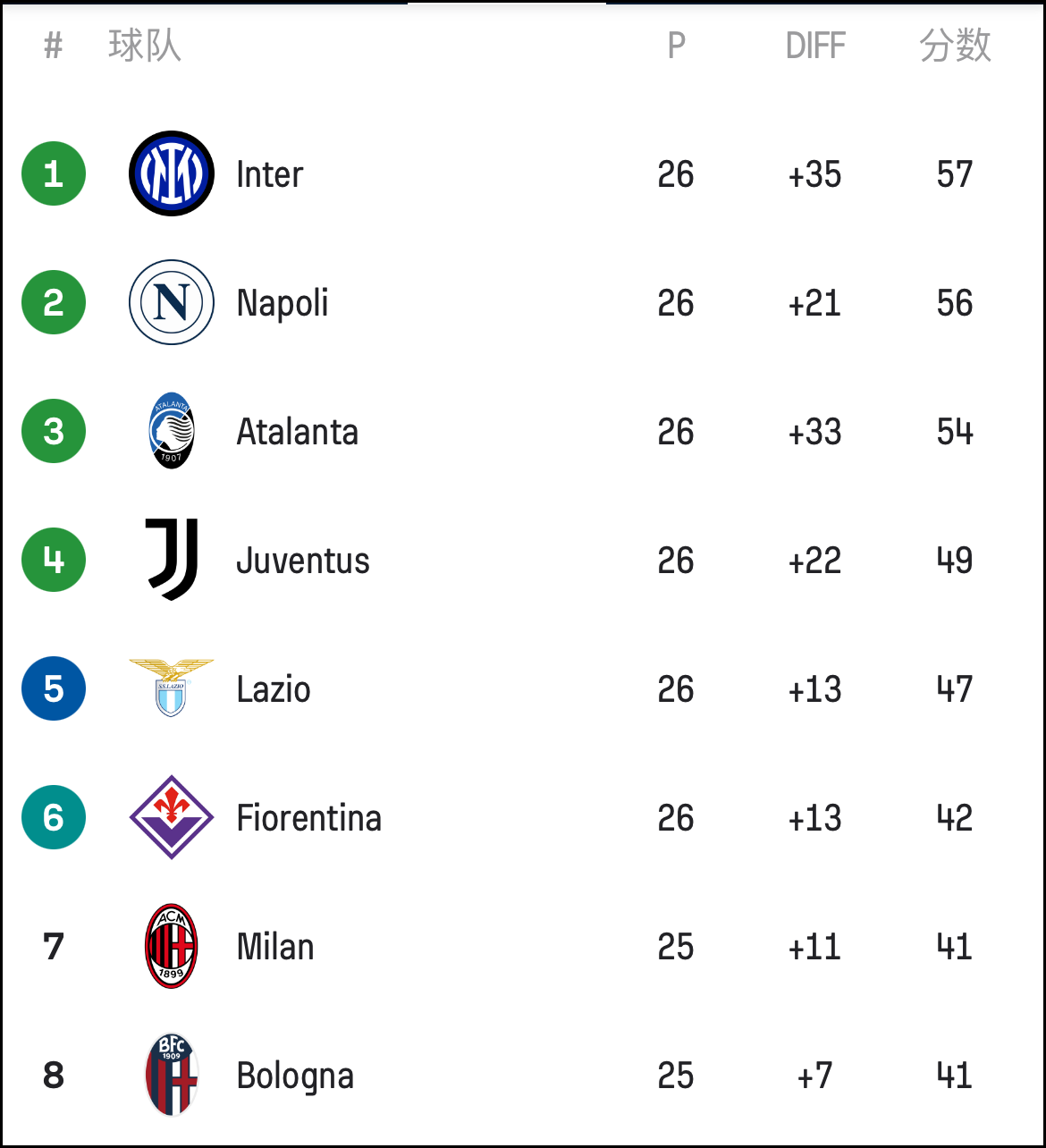Sort by the P column header
The image size is (1046, 1148).
pyautogui.click(x=677, y=46)
